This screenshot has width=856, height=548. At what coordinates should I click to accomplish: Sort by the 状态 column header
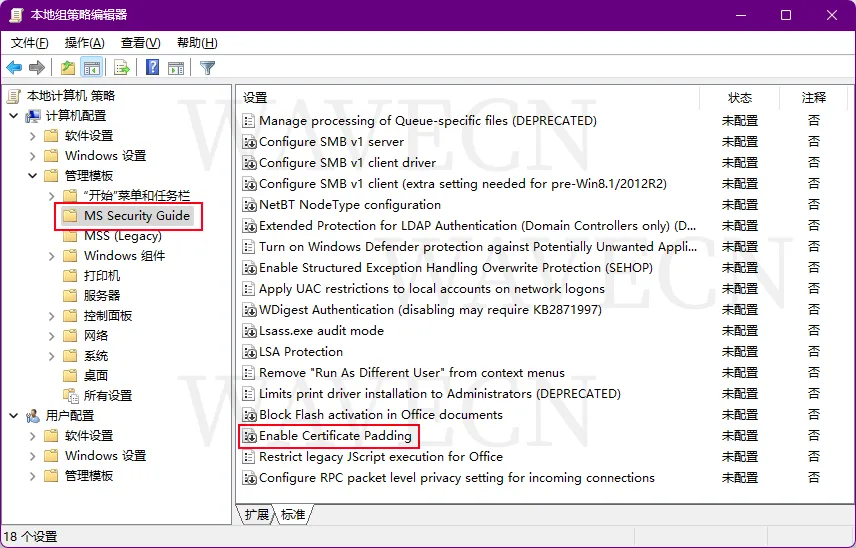pyautogui.click(x=740, y=98)
